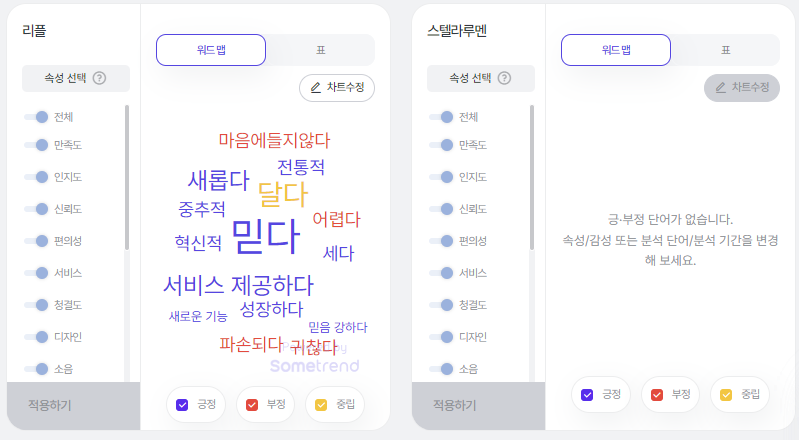Select the 워드 맵 tab in 스텔라루멘 panel
Screen dimensions: 799x440
point(616,50)
